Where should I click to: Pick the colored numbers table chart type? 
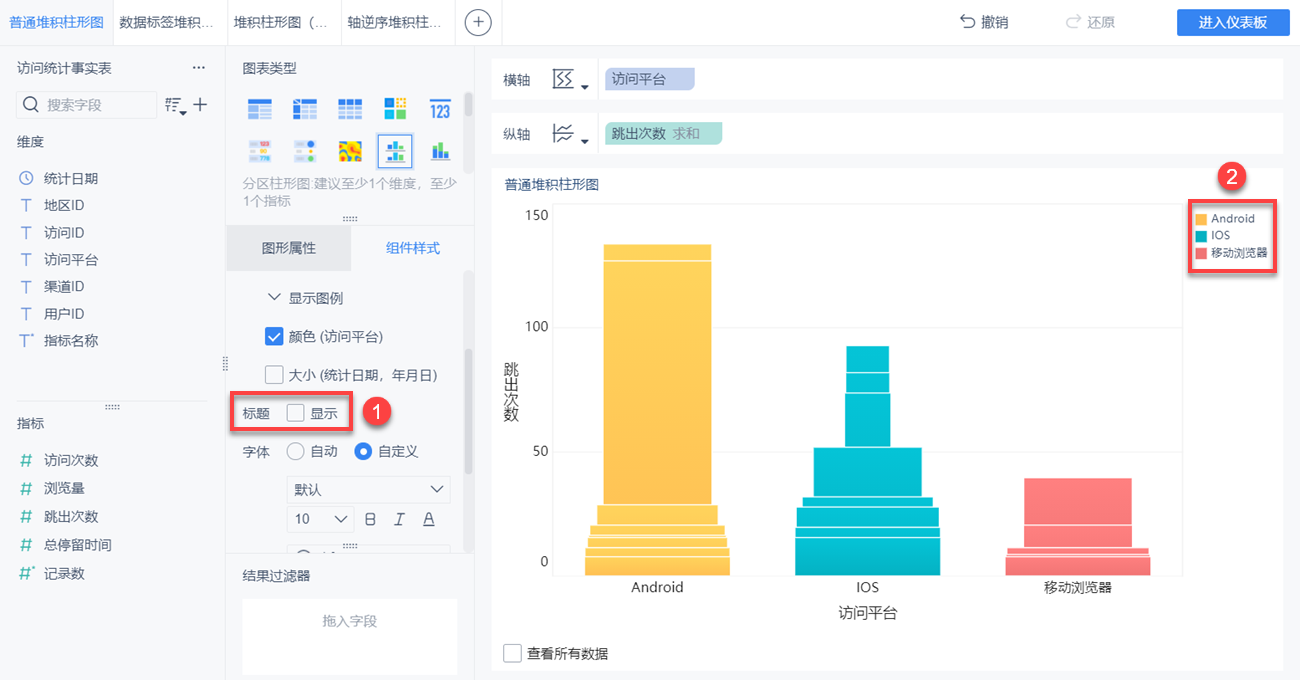(260, 151)
